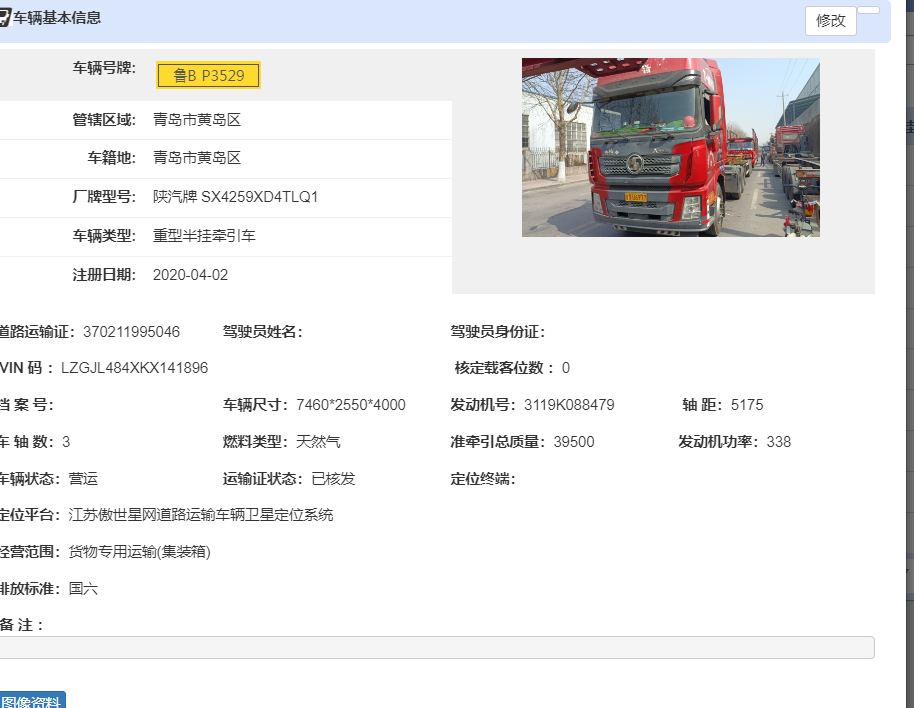The width and height of the screenshot is (914, 708).
Task: Select the engine number 3119K088479
Action: point(569,405)
